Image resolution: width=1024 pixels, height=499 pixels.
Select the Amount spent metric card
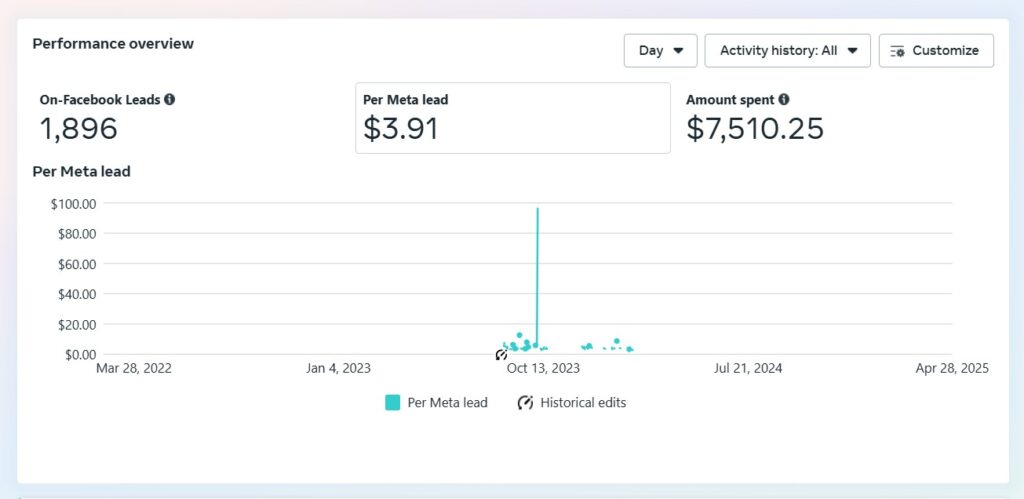coord(836,118)
